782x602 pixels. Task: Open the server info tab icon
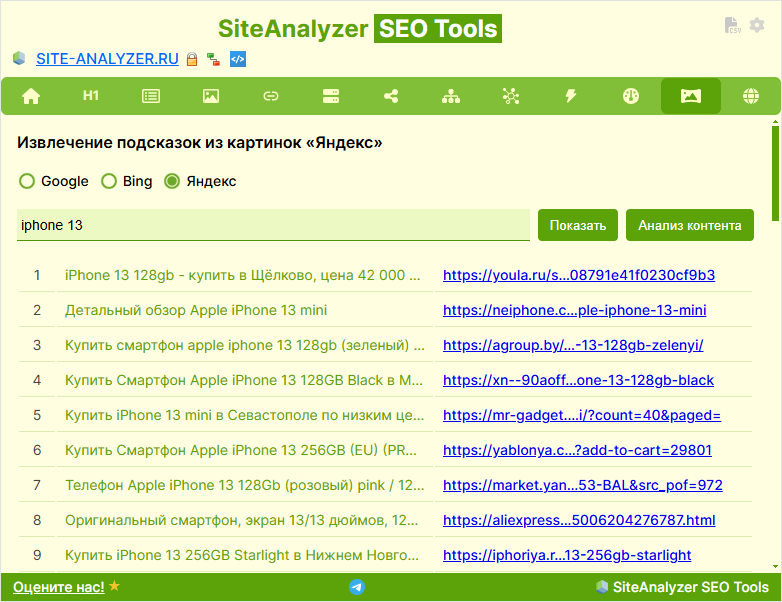pyautogui.click(x=331, y=96)
